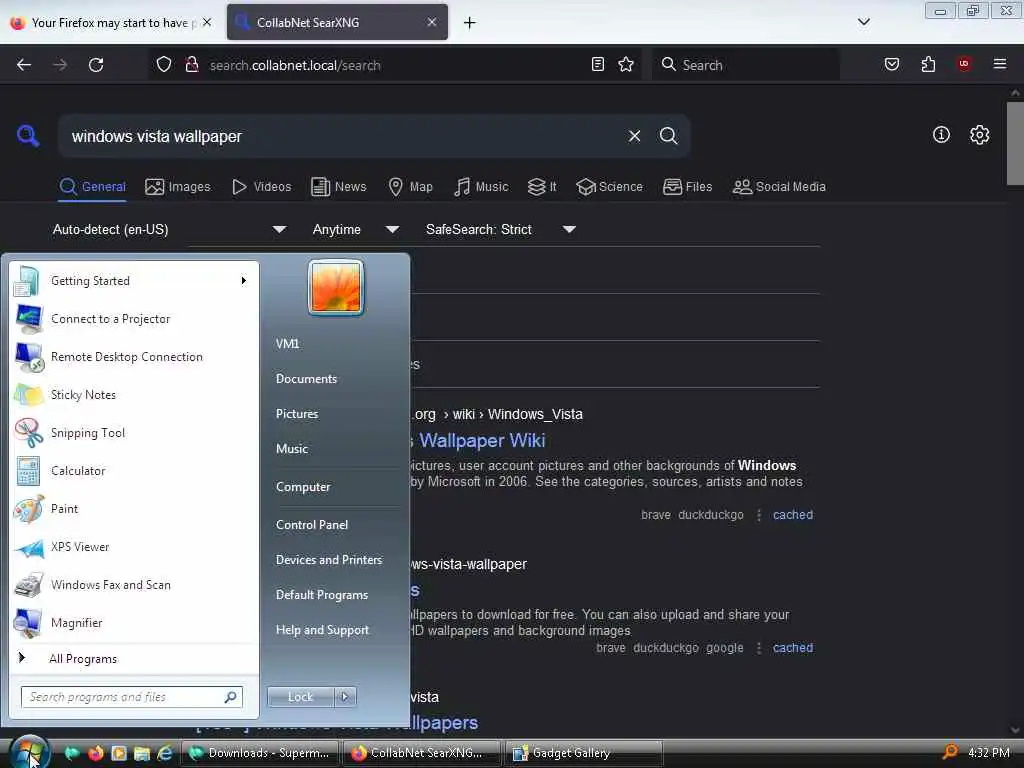Switch to the Videos search tab

262,187
